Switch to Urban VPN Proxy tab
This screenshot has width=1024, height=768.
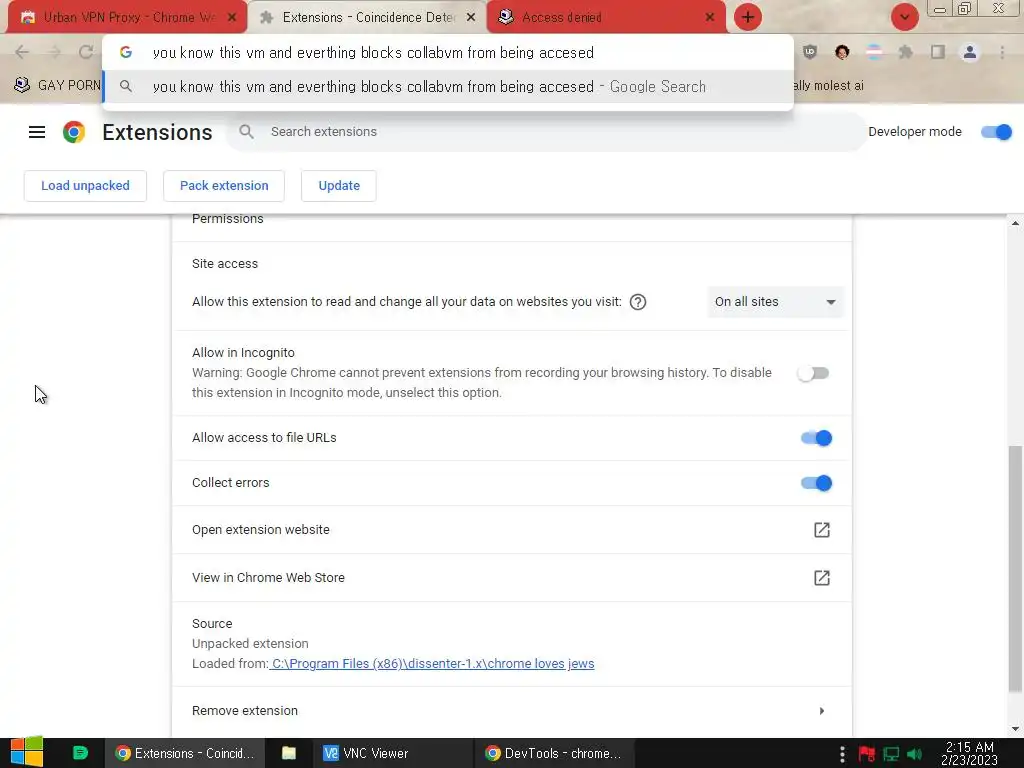point(127,17)
